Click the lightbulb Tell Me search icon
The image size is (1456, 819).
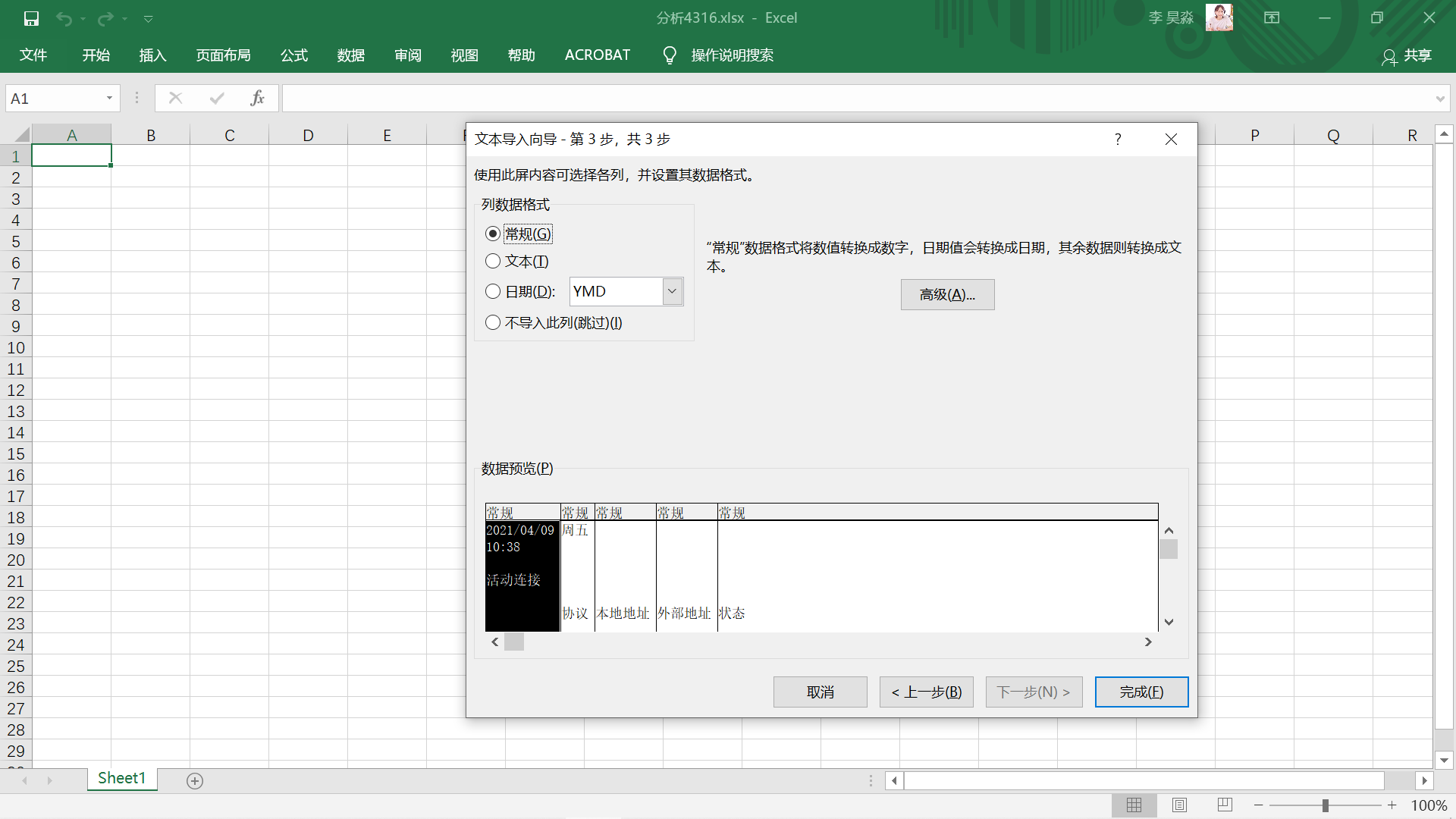[x=669, y=55]
